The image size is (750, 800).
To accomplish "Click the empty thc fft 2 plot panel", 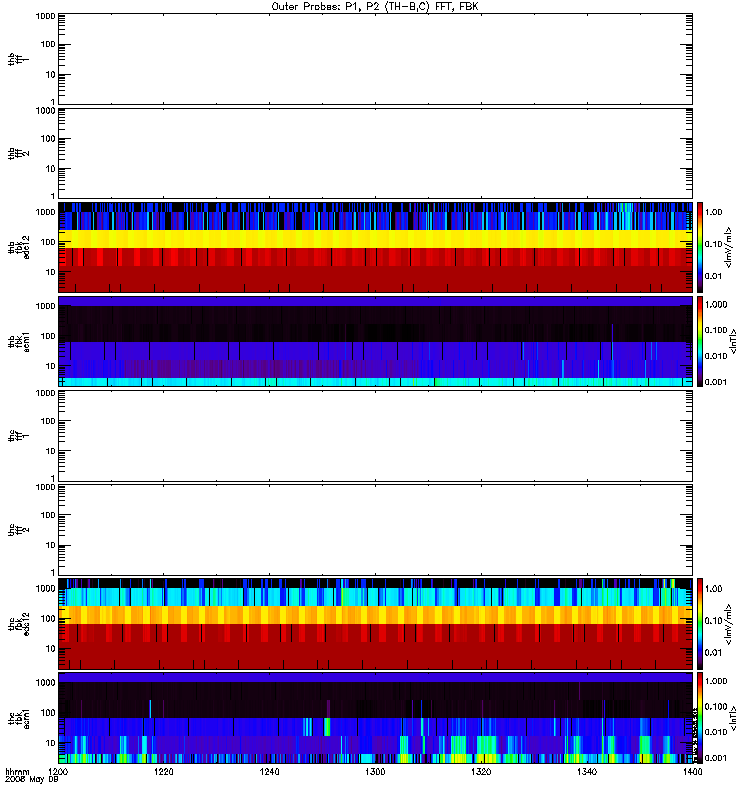I will pyautogui.click(x=375, y=530).
